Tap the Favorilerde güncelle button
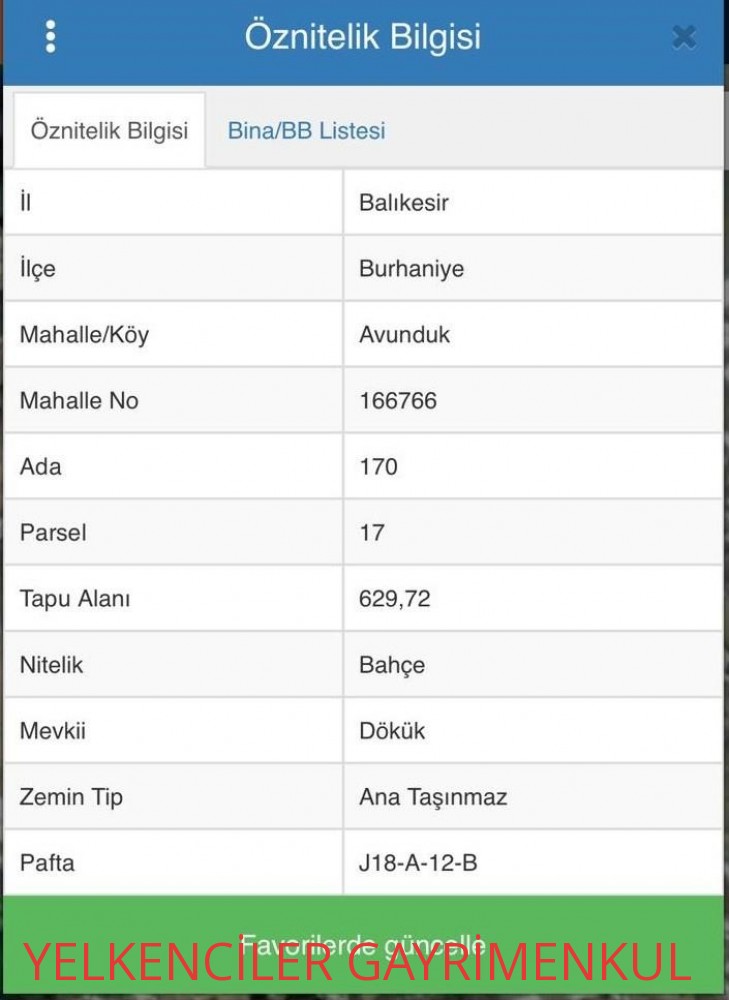 pyautogui.click(x=364, y=946)
